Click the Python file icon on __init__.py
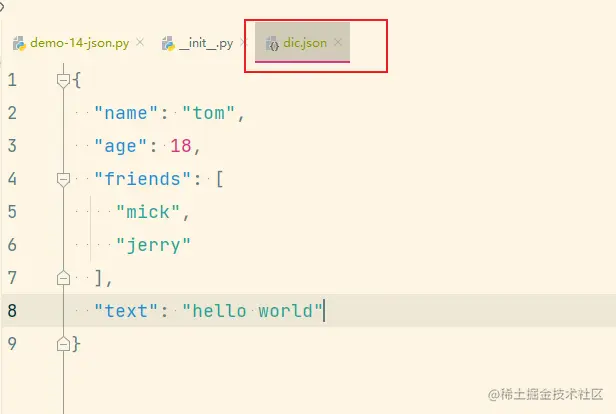 (x=169, y=43)
